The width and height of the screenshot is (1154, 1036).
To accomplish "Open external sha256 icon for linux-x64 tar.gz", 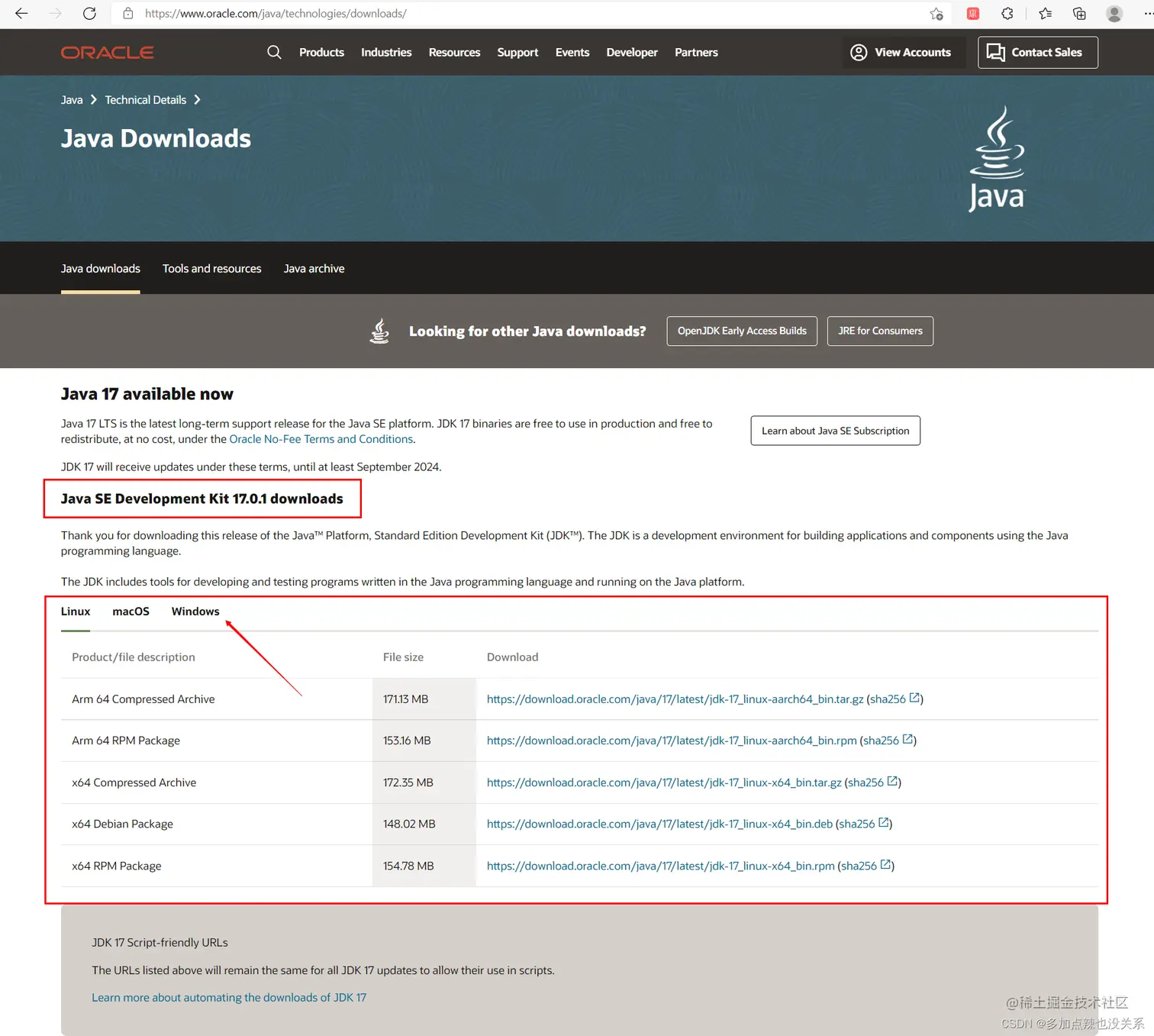I will pyautogui.click(x=892, y=781).
